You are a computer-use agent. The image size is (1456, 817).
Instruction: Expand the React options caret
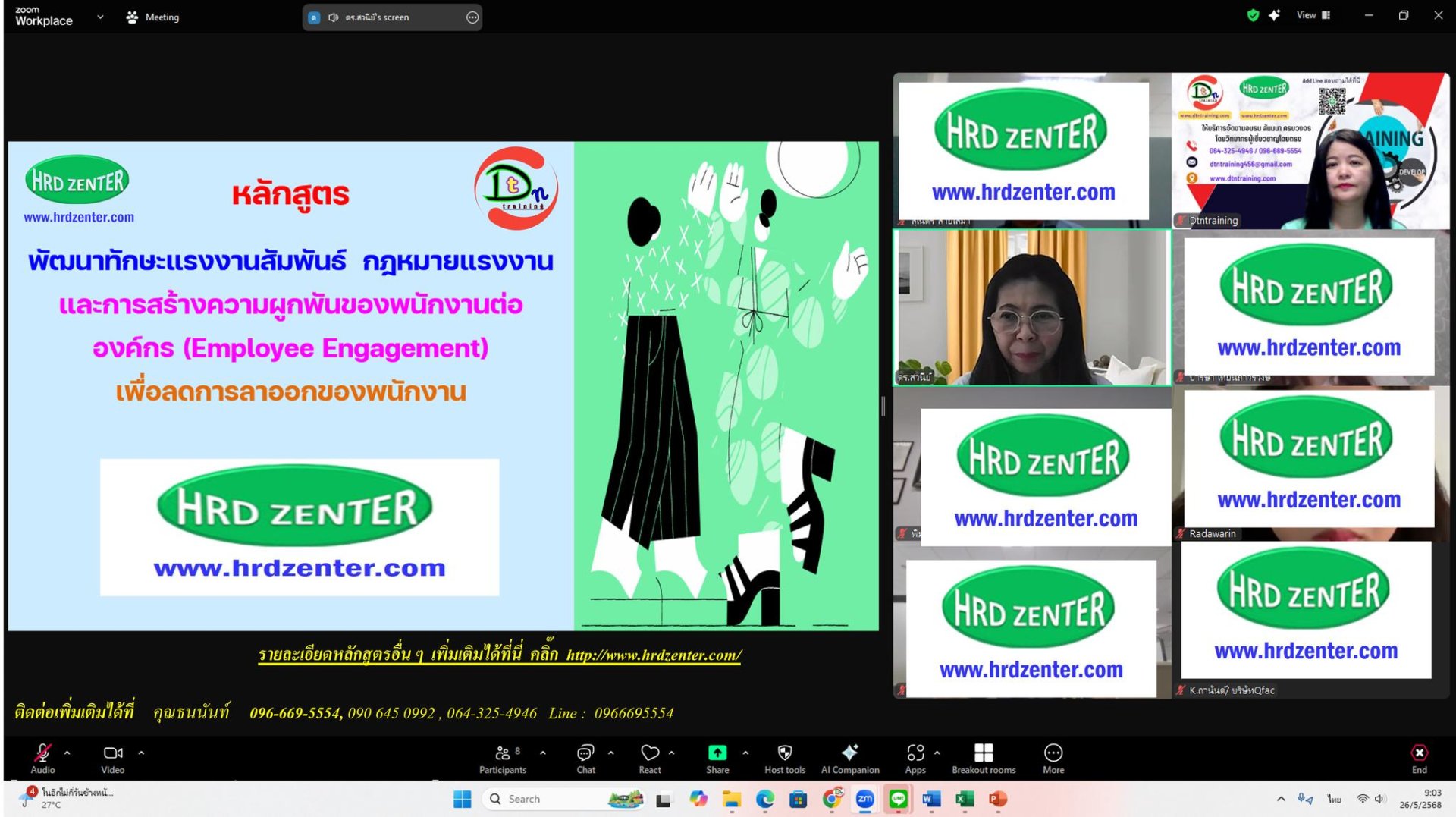tap(672, 753)
